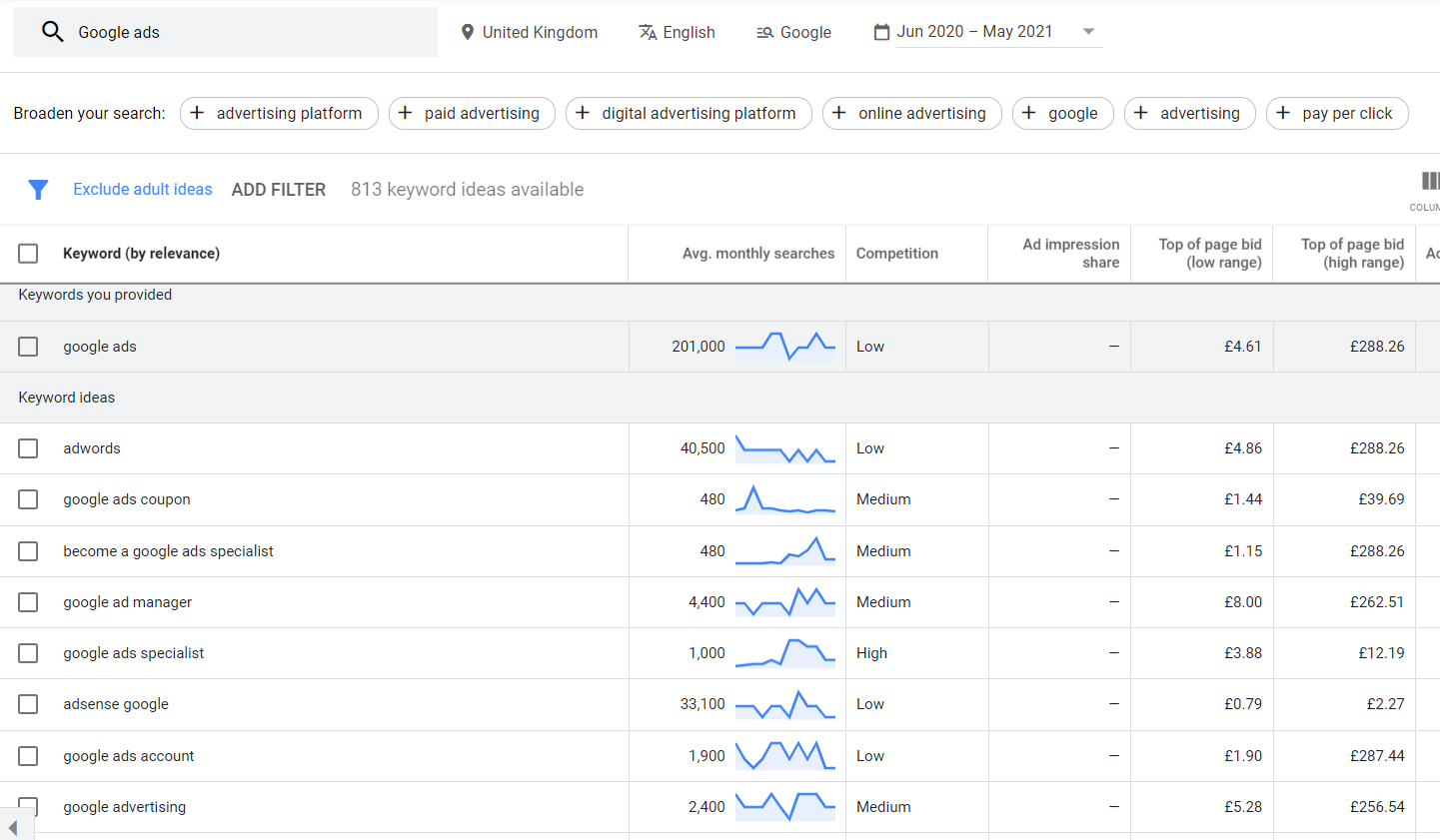
Task: Sort by Ad impression share column header
Action: (x=1070, y=254)
